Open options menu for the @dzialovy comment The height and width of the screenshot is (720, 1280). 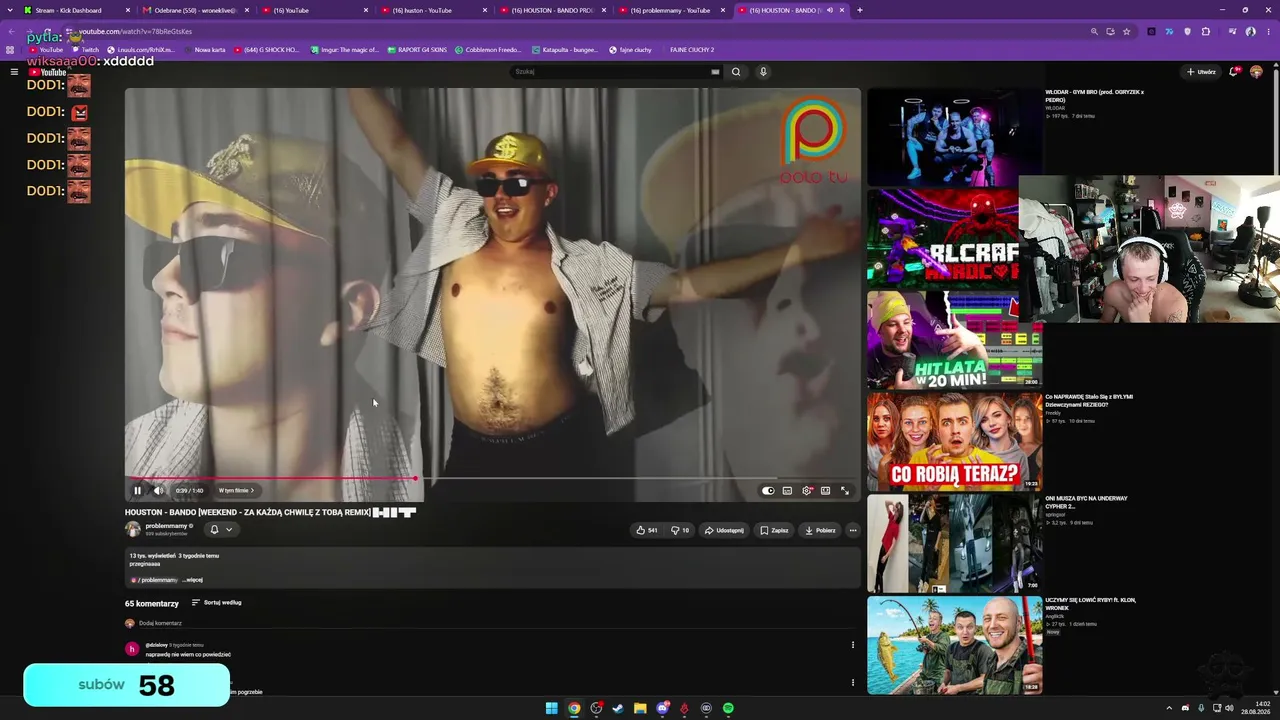tap(853, 645)
